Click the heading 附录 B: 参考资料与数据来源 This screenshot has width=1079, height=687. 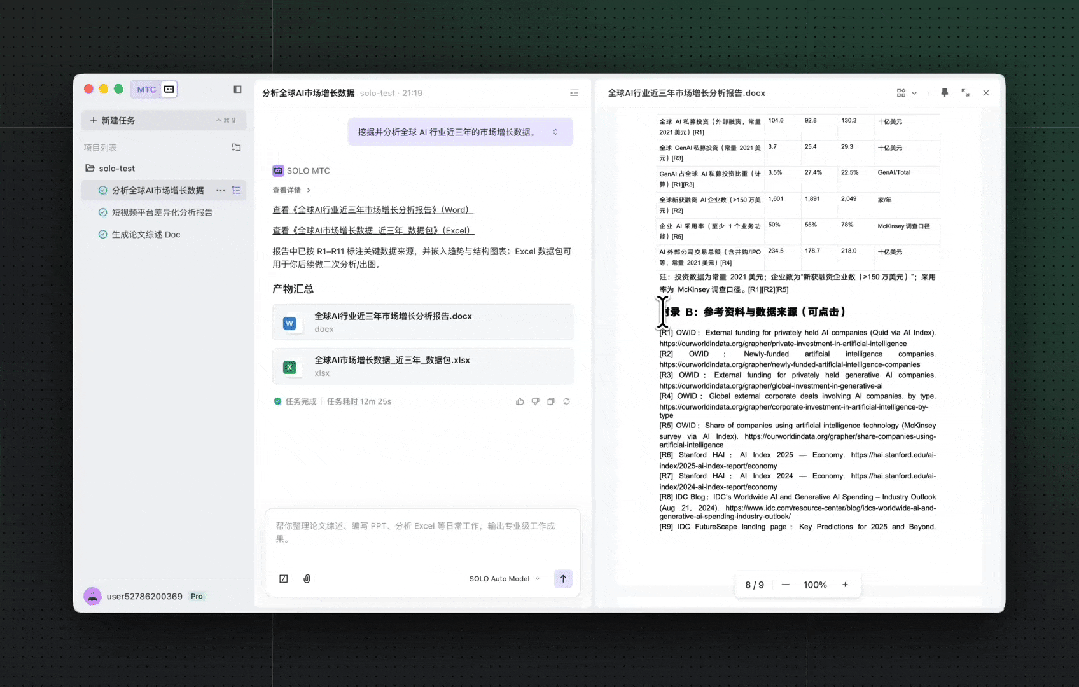pyautogui.click(x=753, y=312)
